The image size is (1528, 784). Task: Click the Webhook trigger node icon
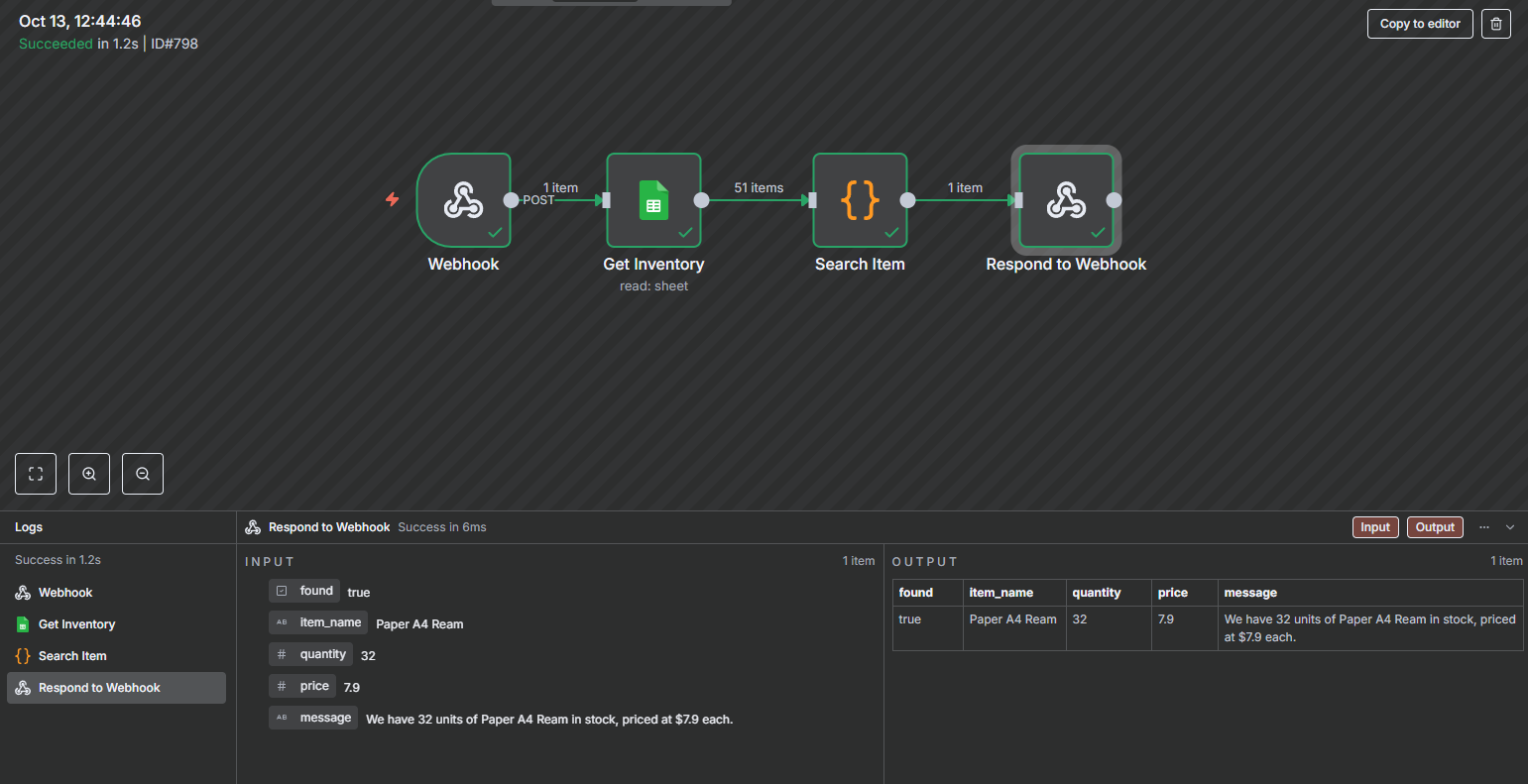[463, 200]
